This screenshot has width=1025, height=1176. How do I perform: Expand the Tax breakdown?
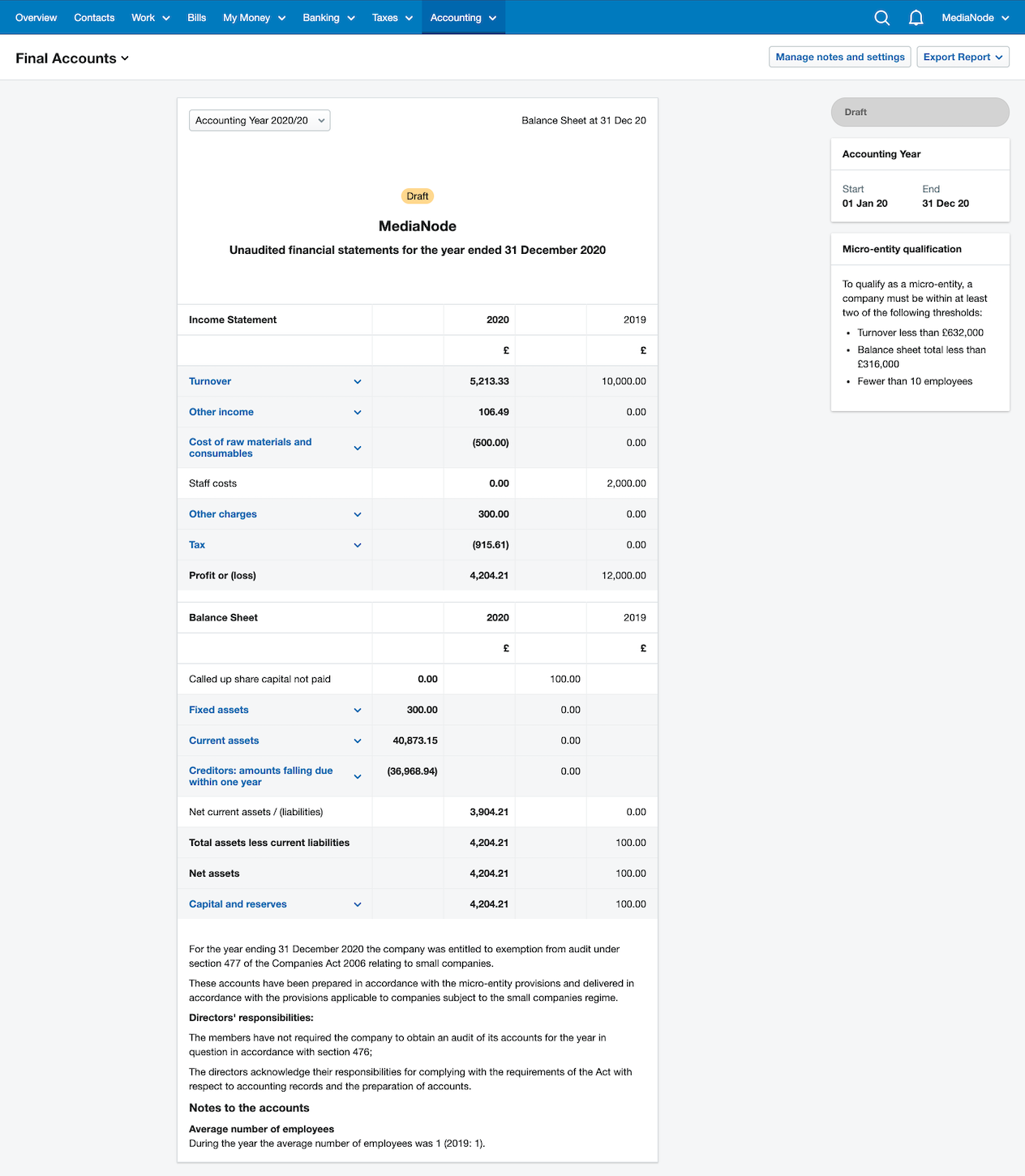[x=357, y=545]
